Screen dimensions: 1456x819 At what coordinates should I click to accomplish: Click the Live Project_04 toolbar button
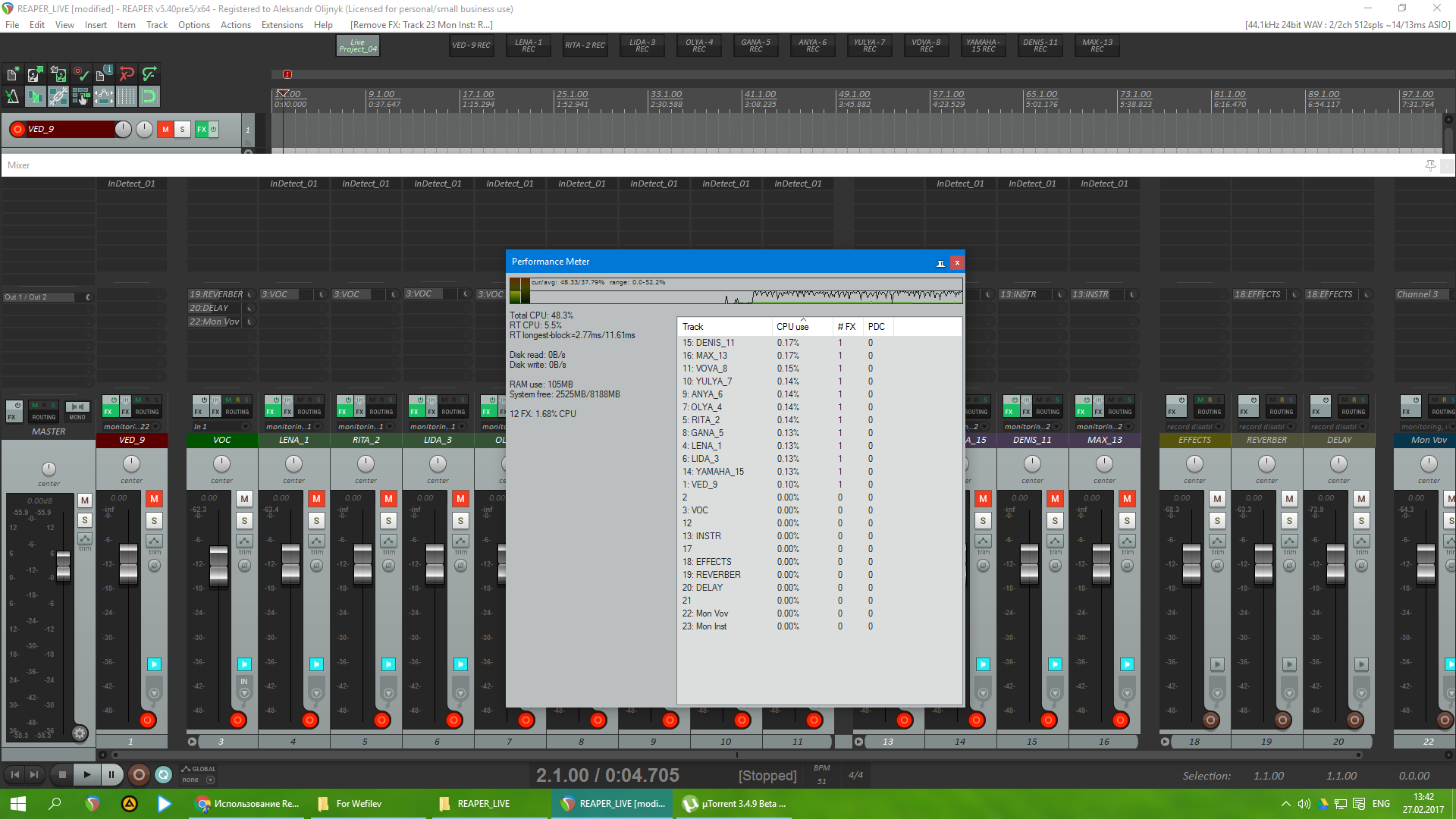click(x=358, y=45)
